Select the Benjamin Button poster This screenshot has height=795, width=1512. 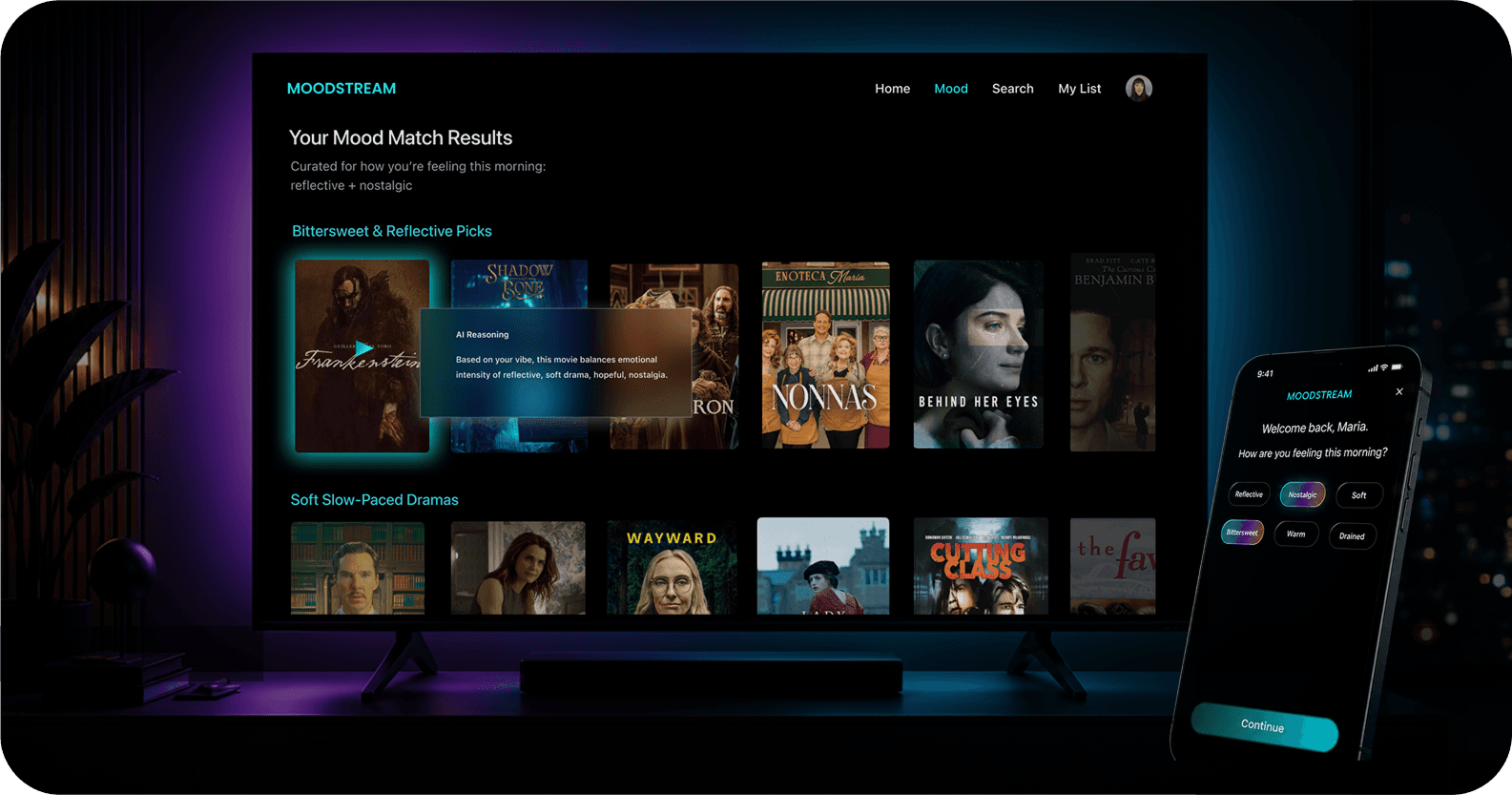coord(1113,352)
